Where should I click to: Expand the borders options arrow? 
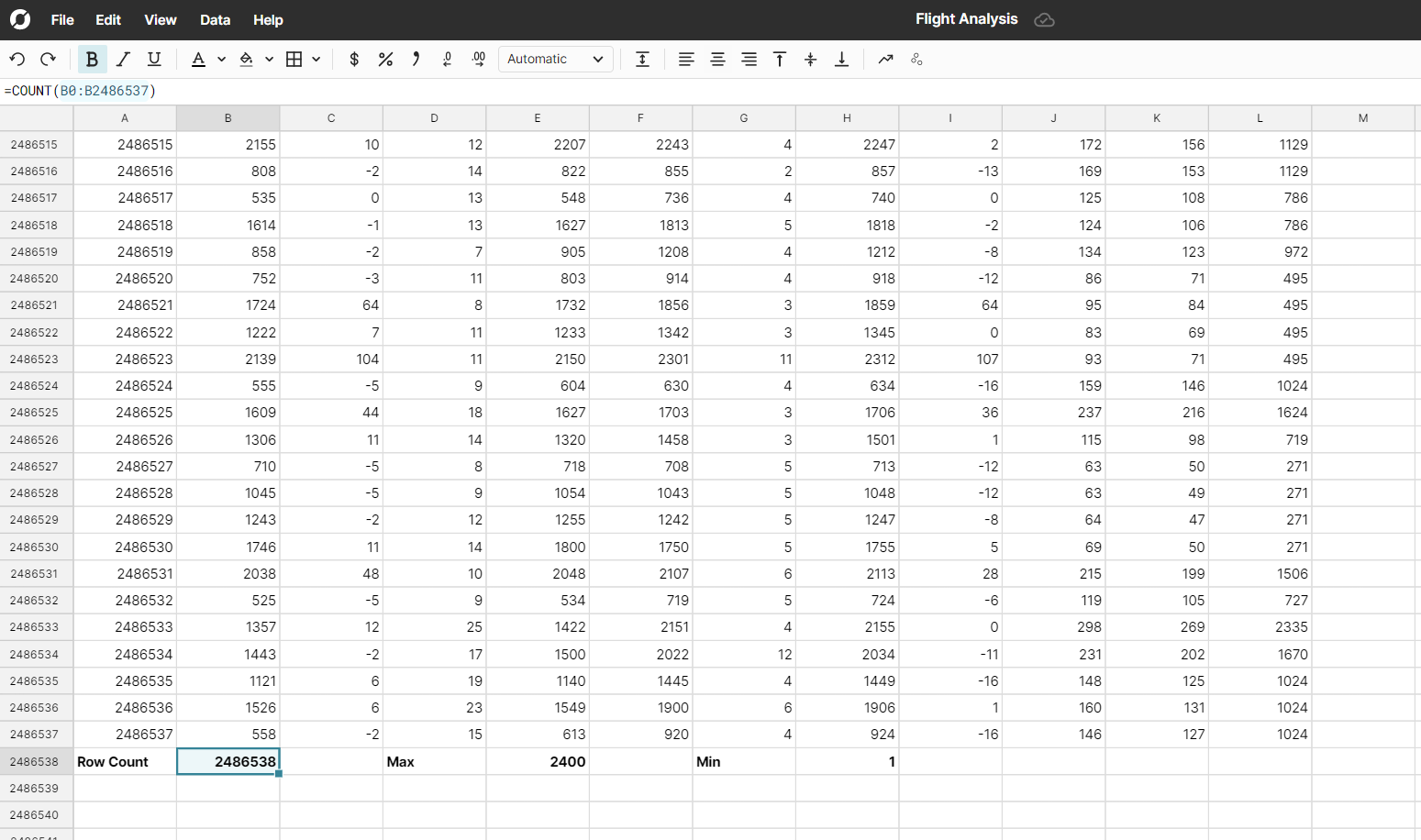[316, 60]
